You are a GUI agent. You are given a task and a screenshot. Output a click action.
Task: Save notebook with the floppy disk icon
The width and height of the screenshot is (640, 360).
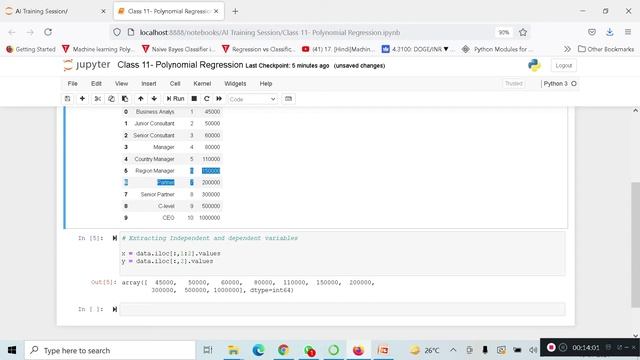pos(68,99)
